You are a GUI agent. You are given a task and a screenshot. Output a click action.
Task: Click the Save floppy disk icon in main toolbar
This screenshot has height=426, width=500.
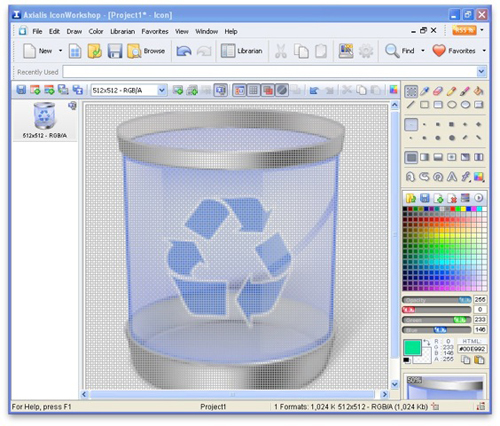[115, 51]
